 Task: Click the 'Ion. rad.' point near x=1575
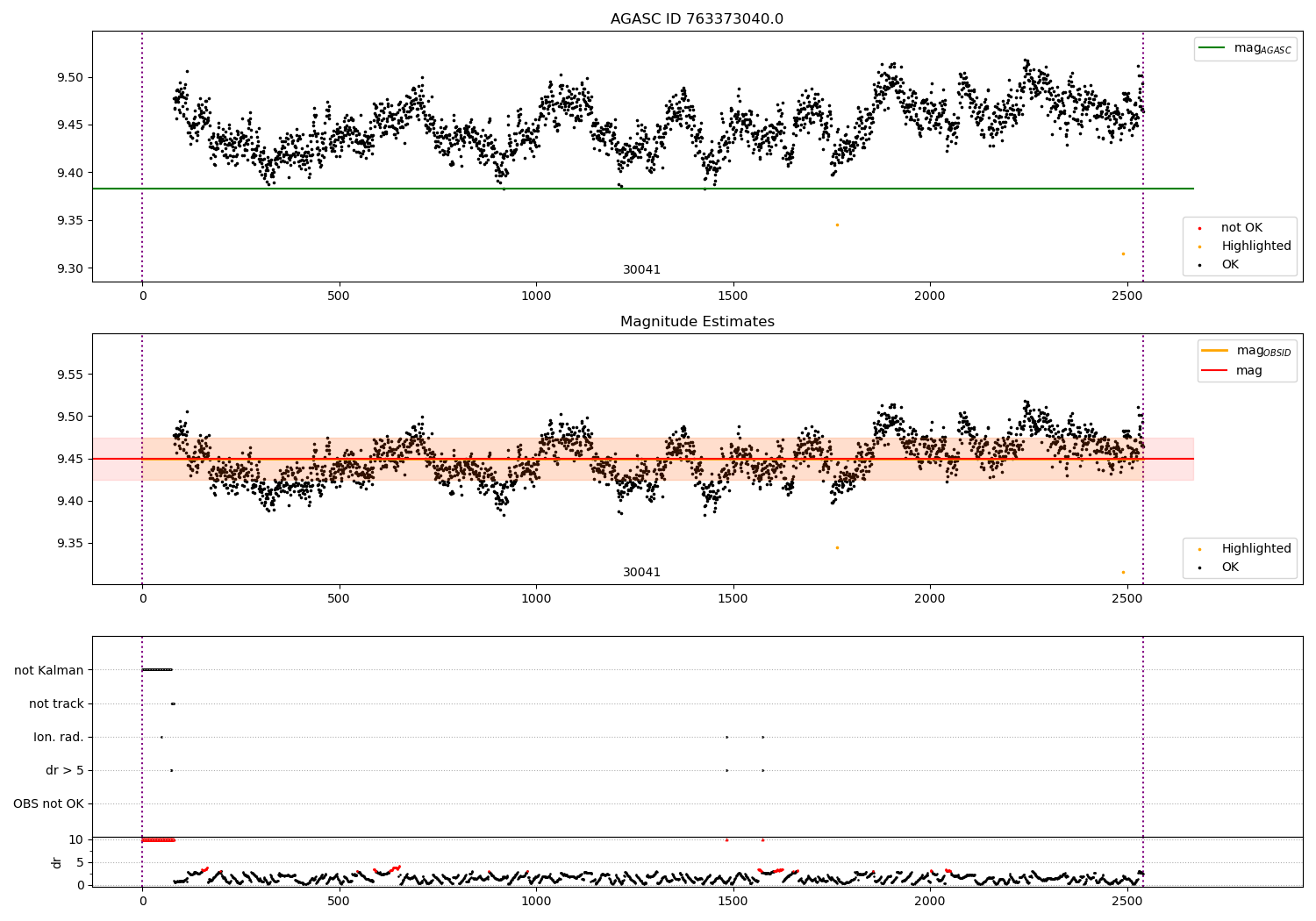tap(762, 737)
